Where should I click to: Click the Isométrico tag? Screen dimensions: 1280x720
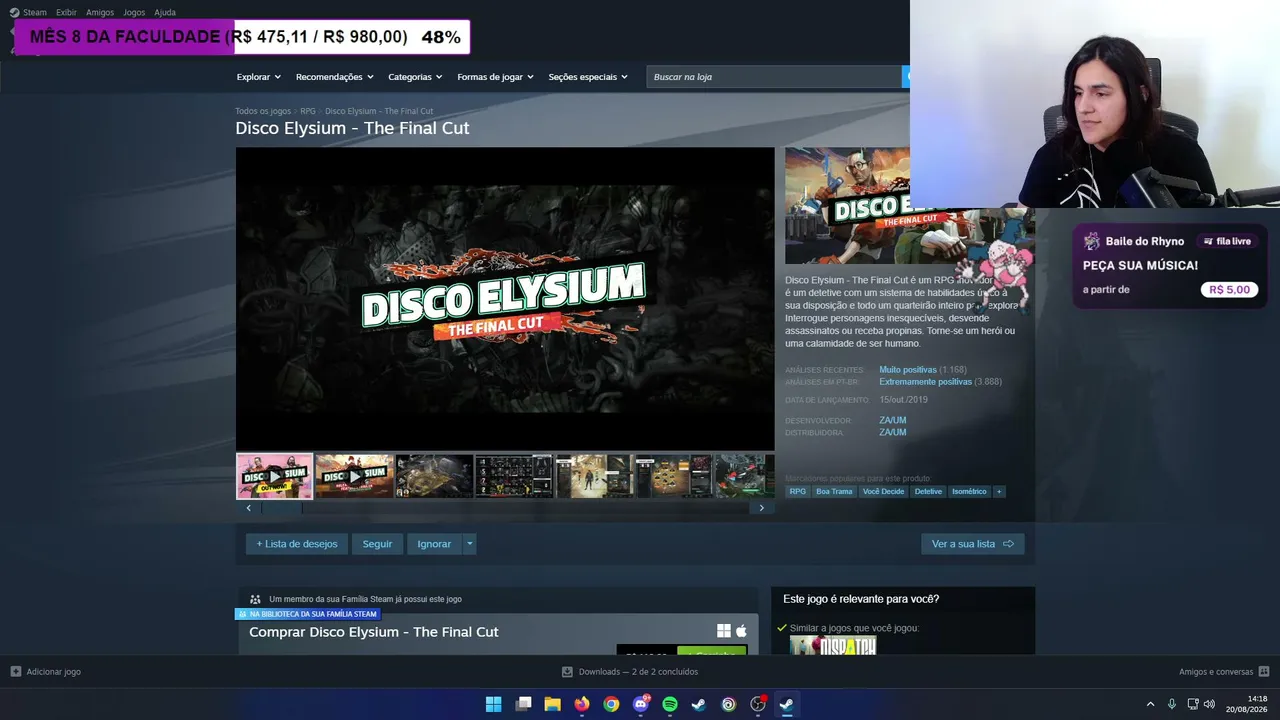pyautogui.click(x=969, y=492)
